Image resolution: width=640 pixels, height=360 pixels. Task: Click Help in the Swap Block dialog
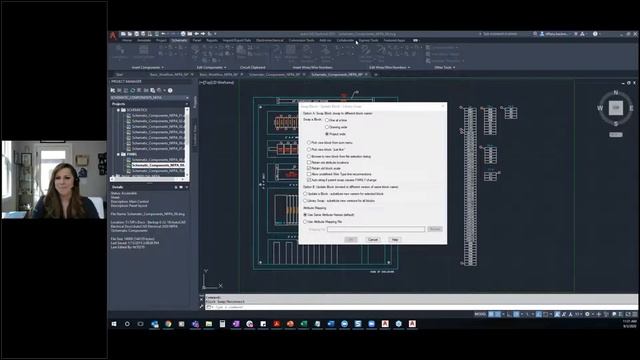pyautogui.click(x=394, y=240)
